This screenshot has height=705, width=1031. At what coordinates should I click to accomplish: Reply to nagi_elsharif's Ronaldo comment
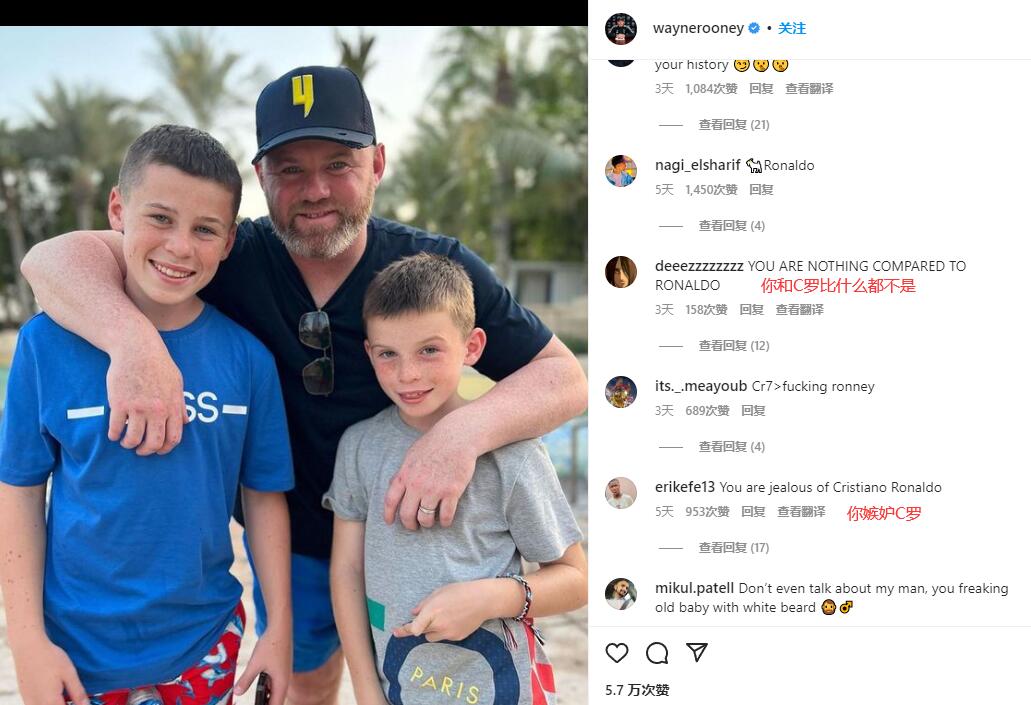761,189
